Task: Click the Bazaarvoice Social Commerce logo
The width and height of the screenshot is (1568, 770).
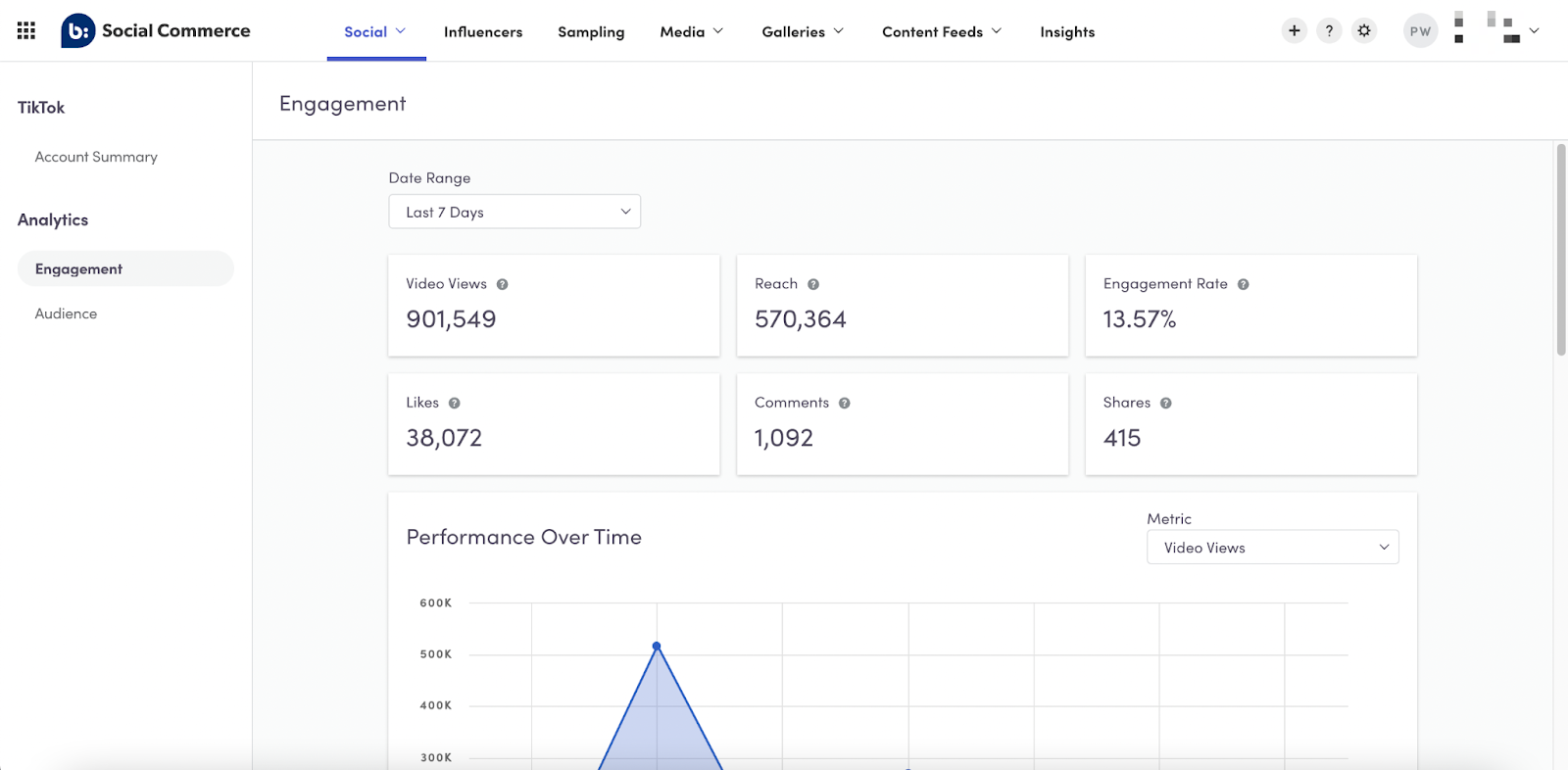Action: coord(156,31)
